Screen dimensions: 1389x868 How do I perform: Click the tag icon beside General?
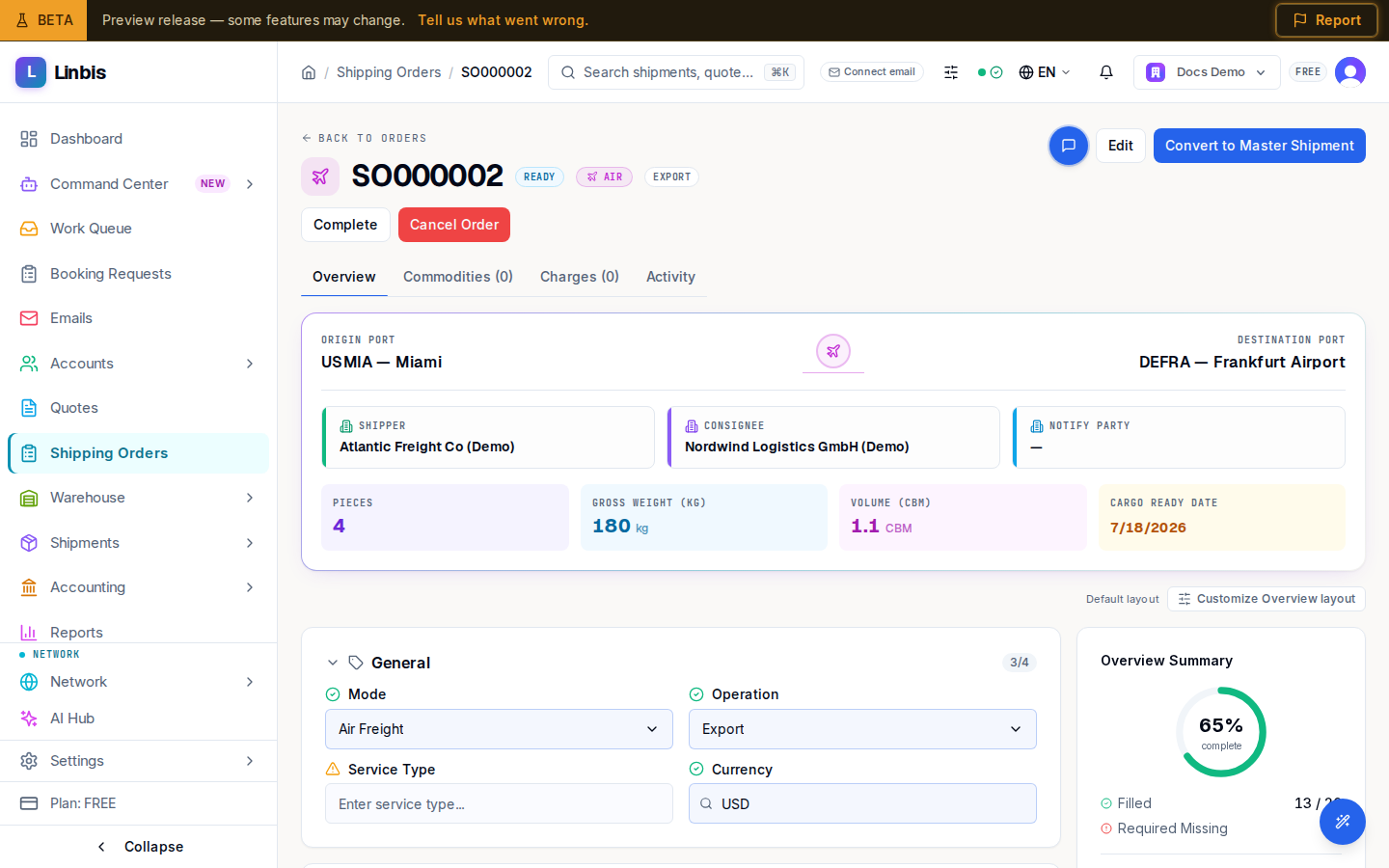tap(356, 663)
